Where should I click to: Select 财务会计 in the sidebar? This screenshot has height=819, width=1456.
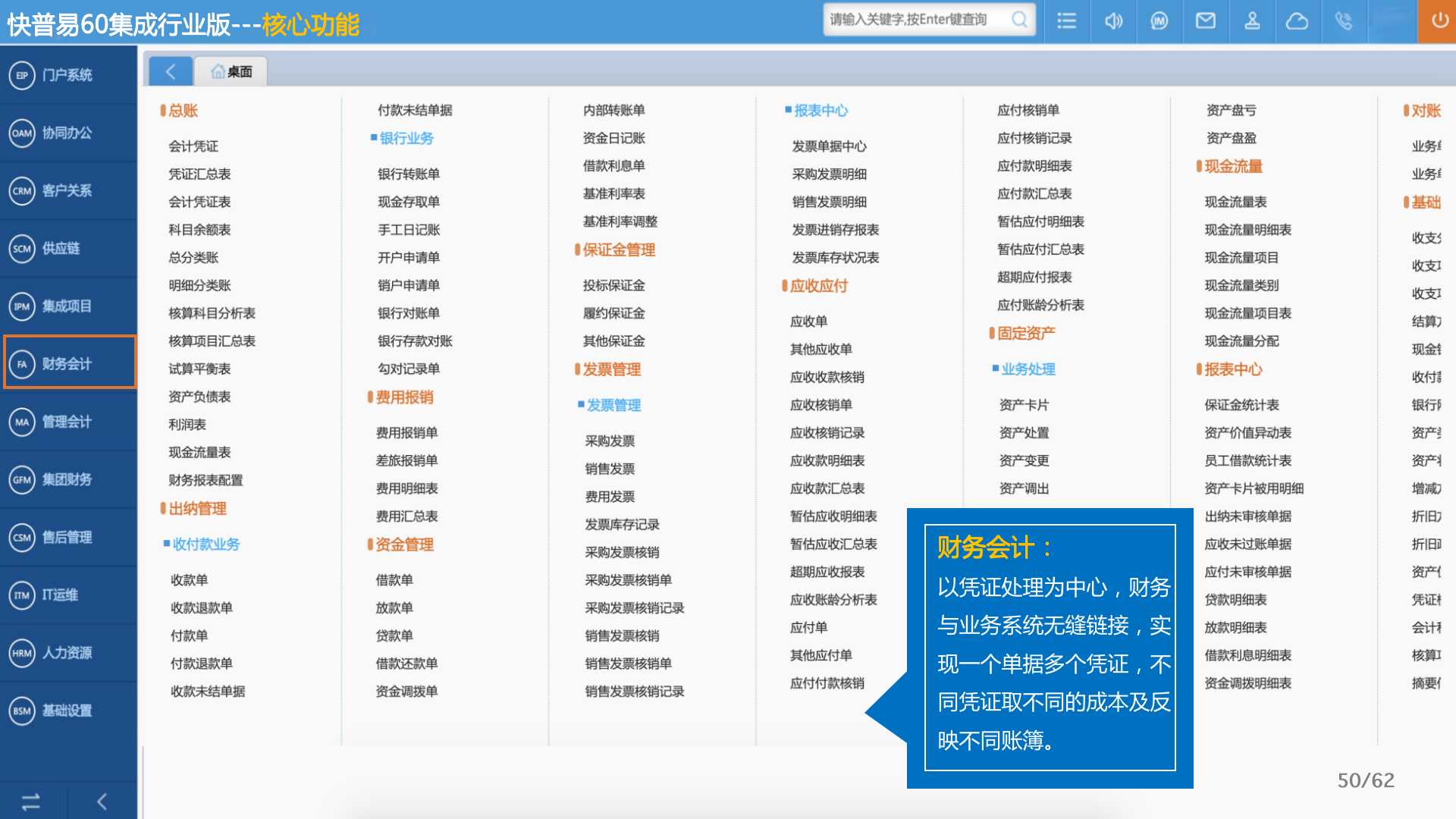[68, 363]
